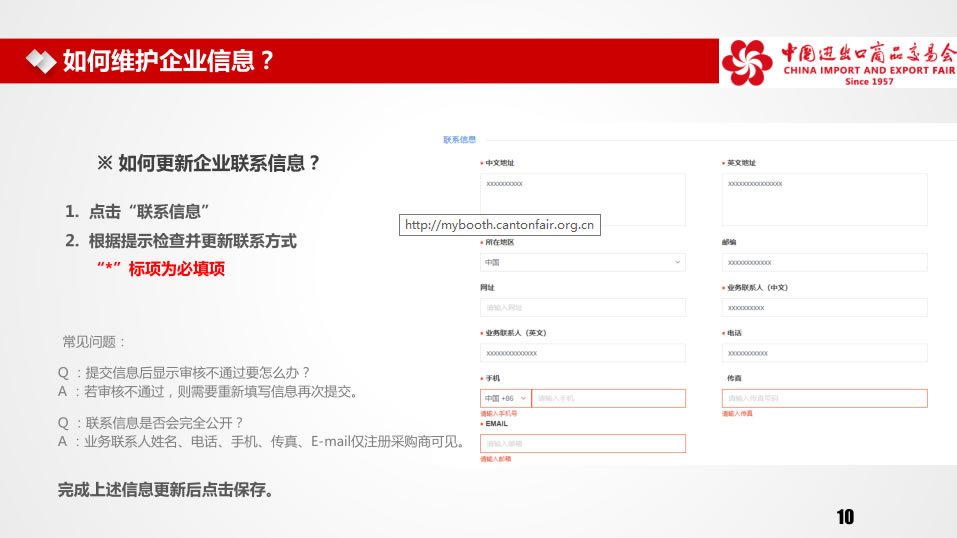Click the red note “*”标项为必填项
This screenshot has height=538, width=957.
[161, 269]
